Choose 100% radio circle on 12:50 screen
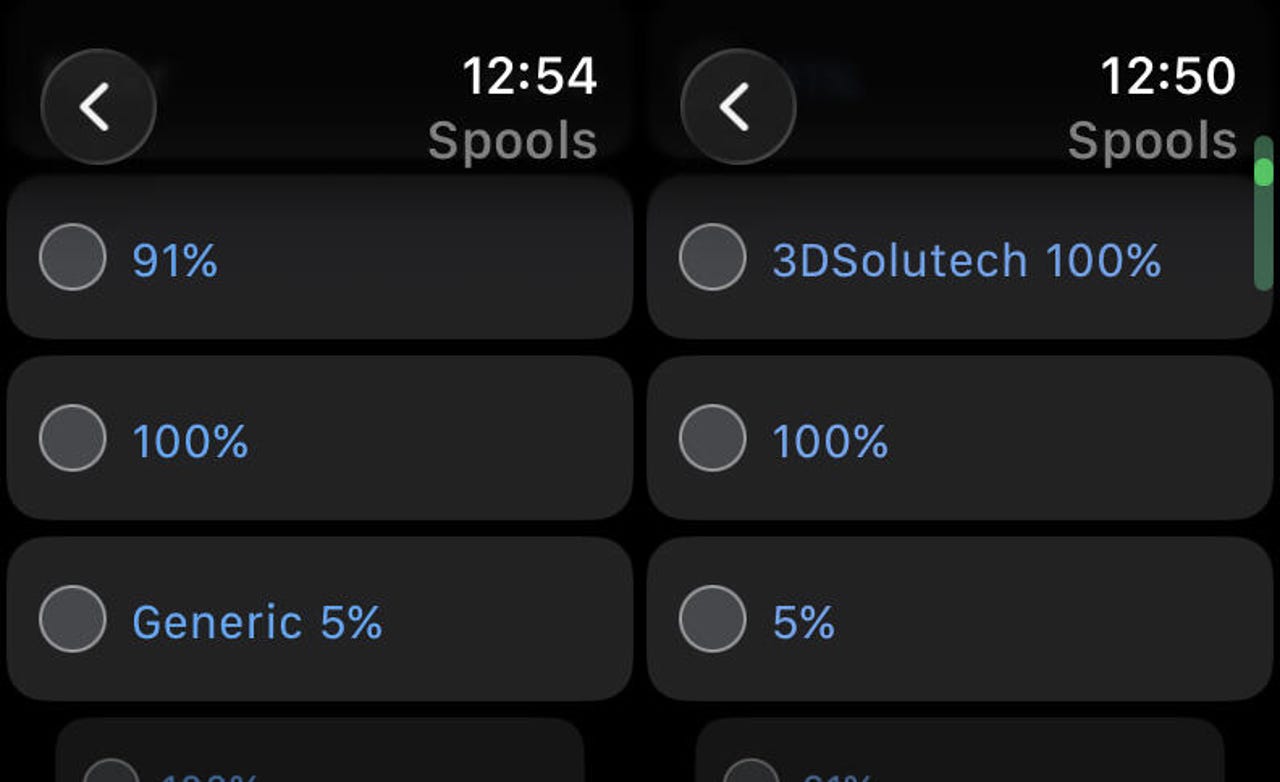 [x=712, y=438]
